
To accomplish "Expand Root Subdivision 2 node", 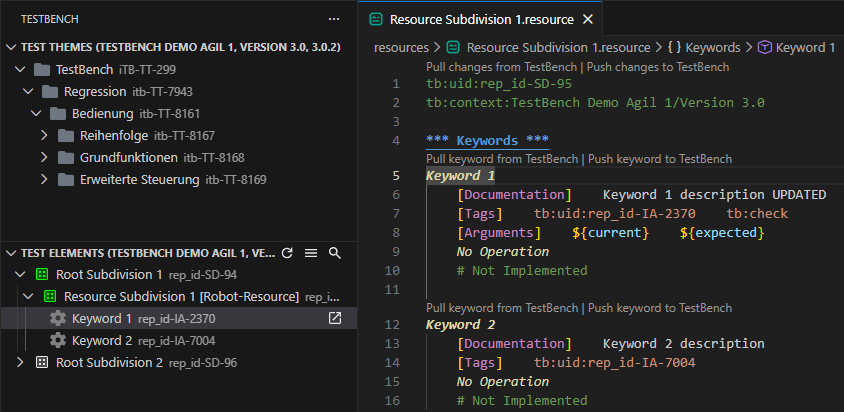I will coord(20,362).
